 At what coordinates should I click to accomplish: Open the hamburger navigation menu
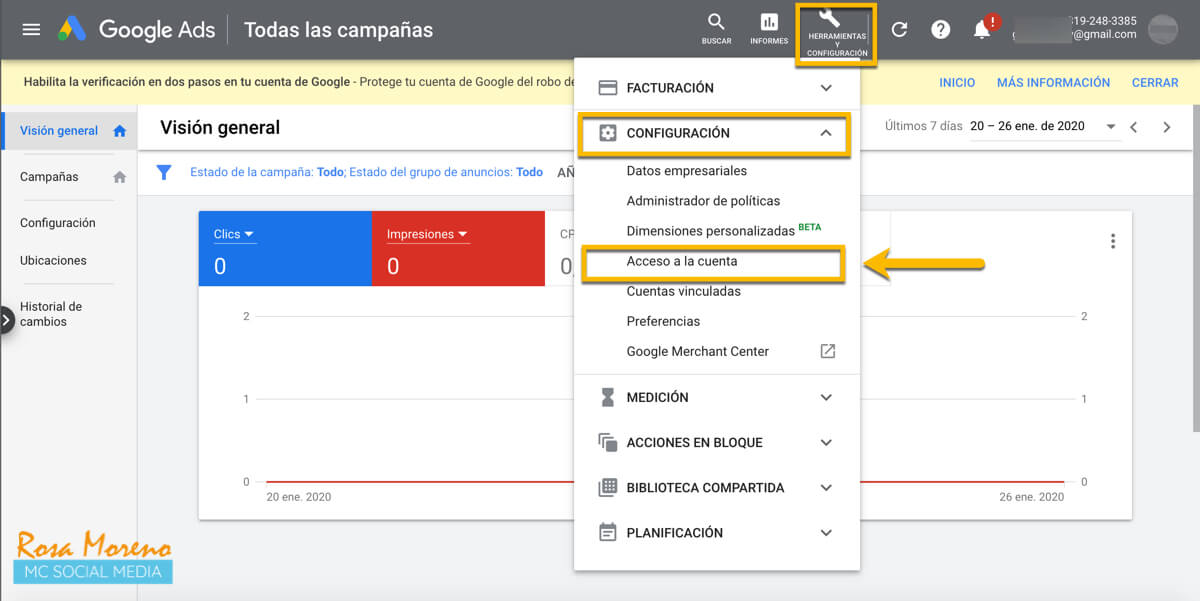31,29
